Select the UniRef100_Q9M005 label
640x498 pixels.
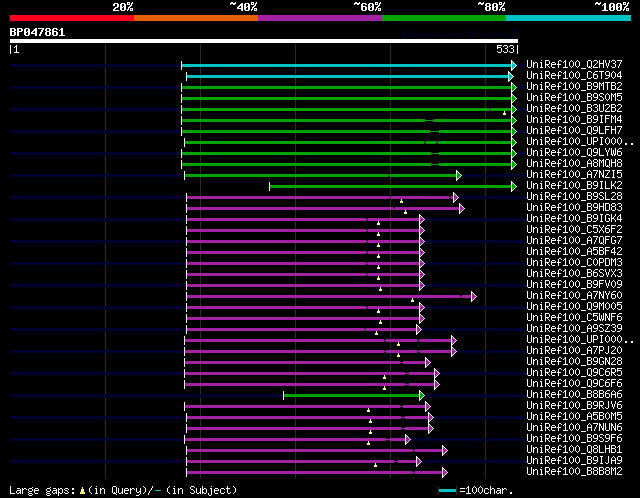574,307
